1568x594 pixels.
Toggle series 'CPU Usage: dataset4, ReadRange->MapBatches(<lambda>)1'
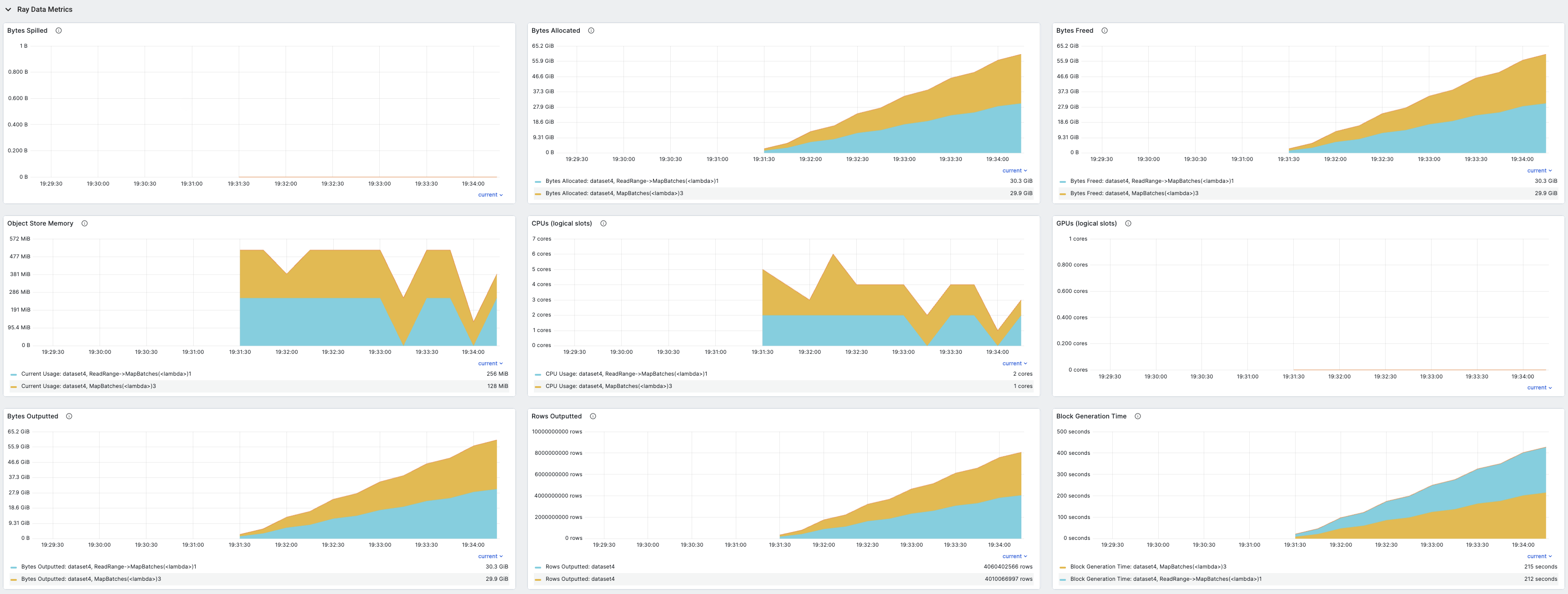click(626, 374)
